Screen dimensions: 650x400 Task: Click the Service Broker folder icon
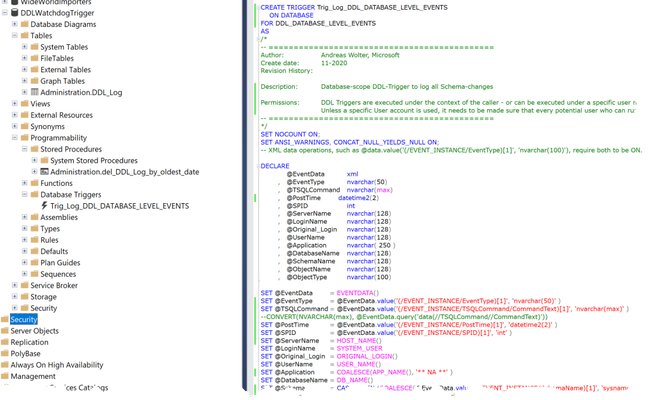click(24, 285)
